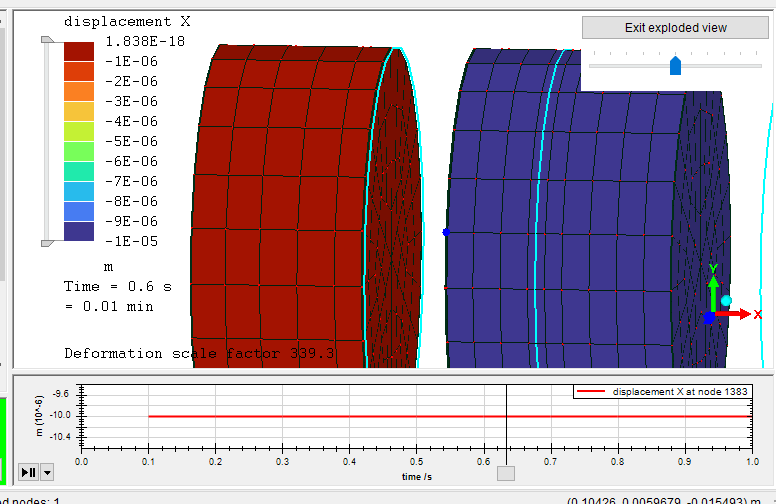Click the dark red top legend color
Image resolution: width=776 pixels, height=504 pixels.
coord(78,51)
